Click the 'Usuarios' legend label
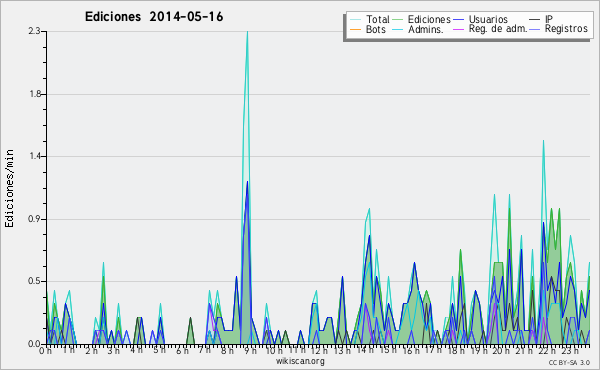The height and width of the screenshot is (370, 600). tap(488, 19)
